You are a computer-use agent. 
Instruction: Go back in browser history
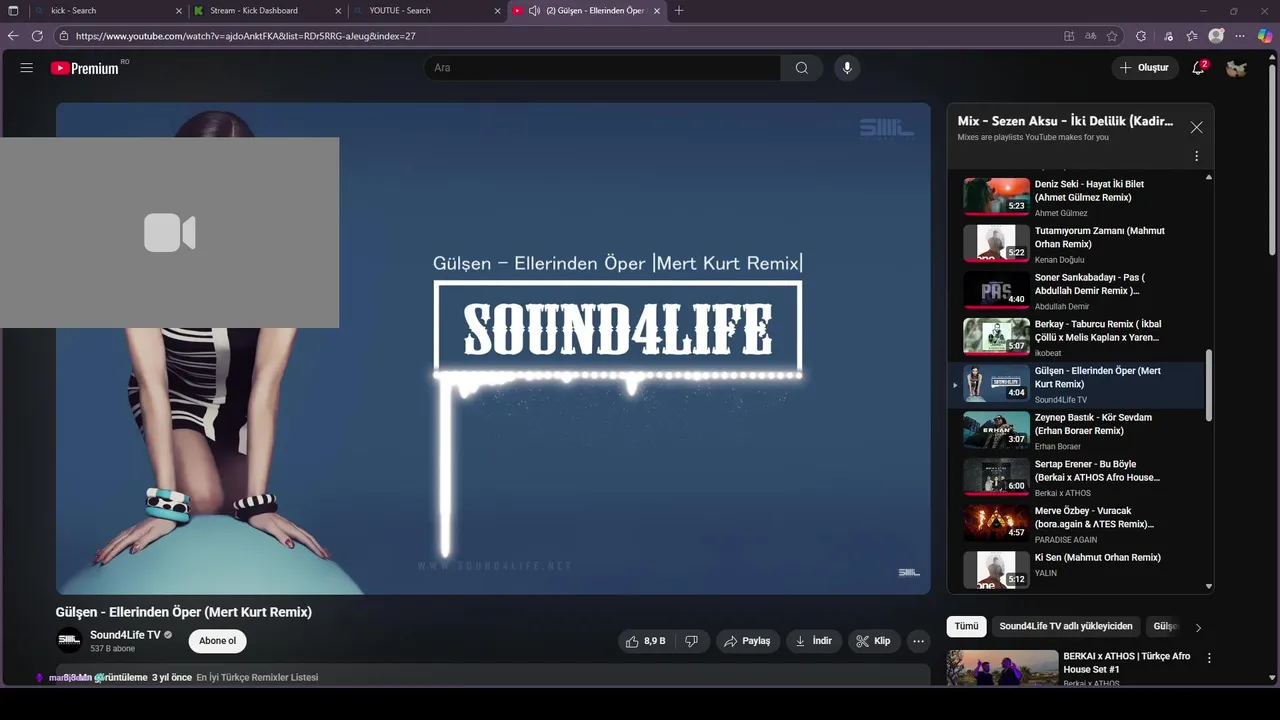[x=13, y=36]
